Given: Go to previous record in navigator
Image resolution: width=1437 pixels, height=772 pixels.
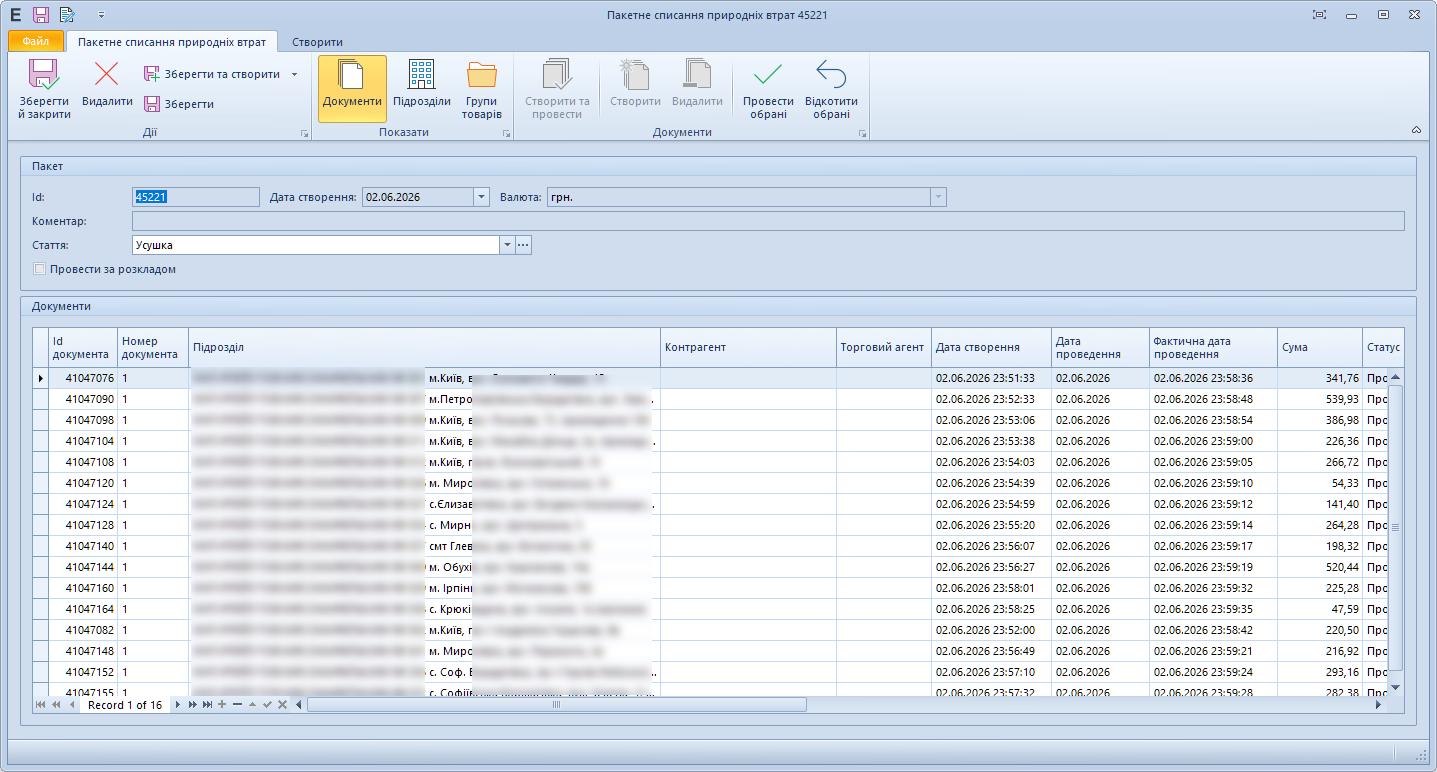Looking at the screenshot, I should [72, 705].
